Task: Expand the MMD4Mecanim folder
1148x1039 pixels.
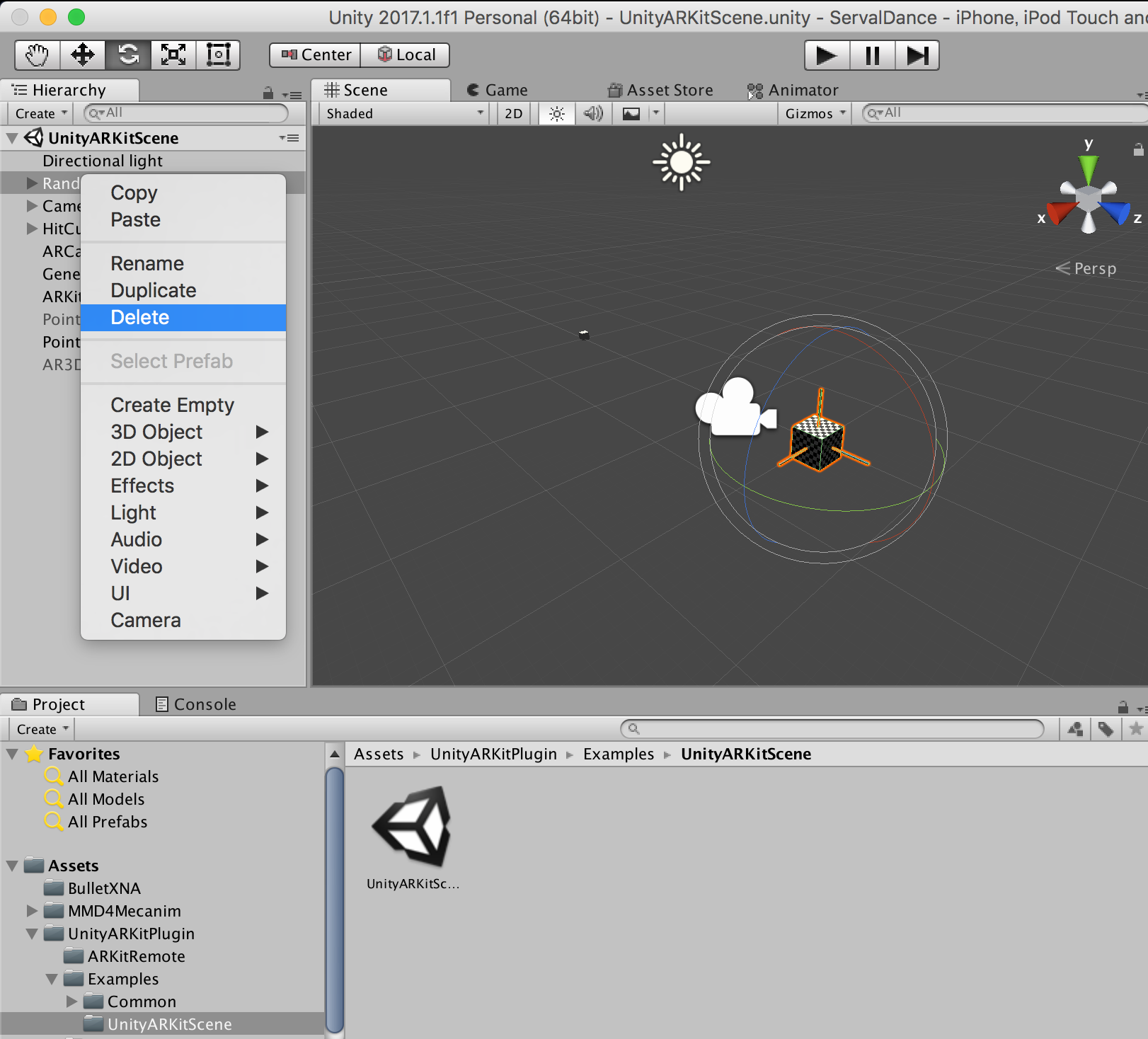Action: [x=32, y=910]
